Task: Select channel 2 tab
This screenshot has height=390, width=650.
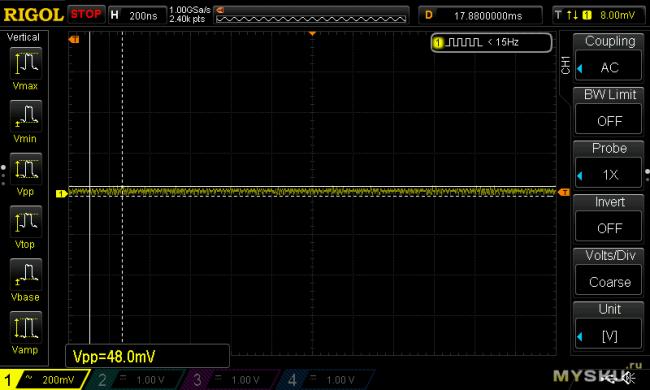Action: coord(135,380)
